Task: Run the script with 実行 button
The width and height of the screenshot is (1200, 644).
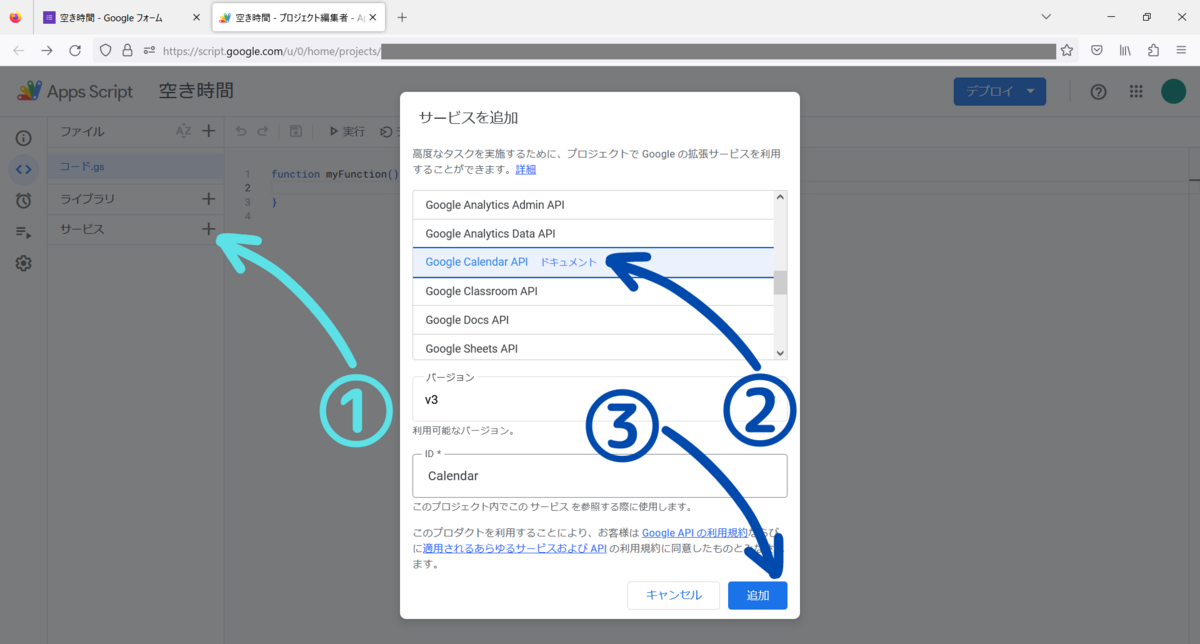Action: 347,131
